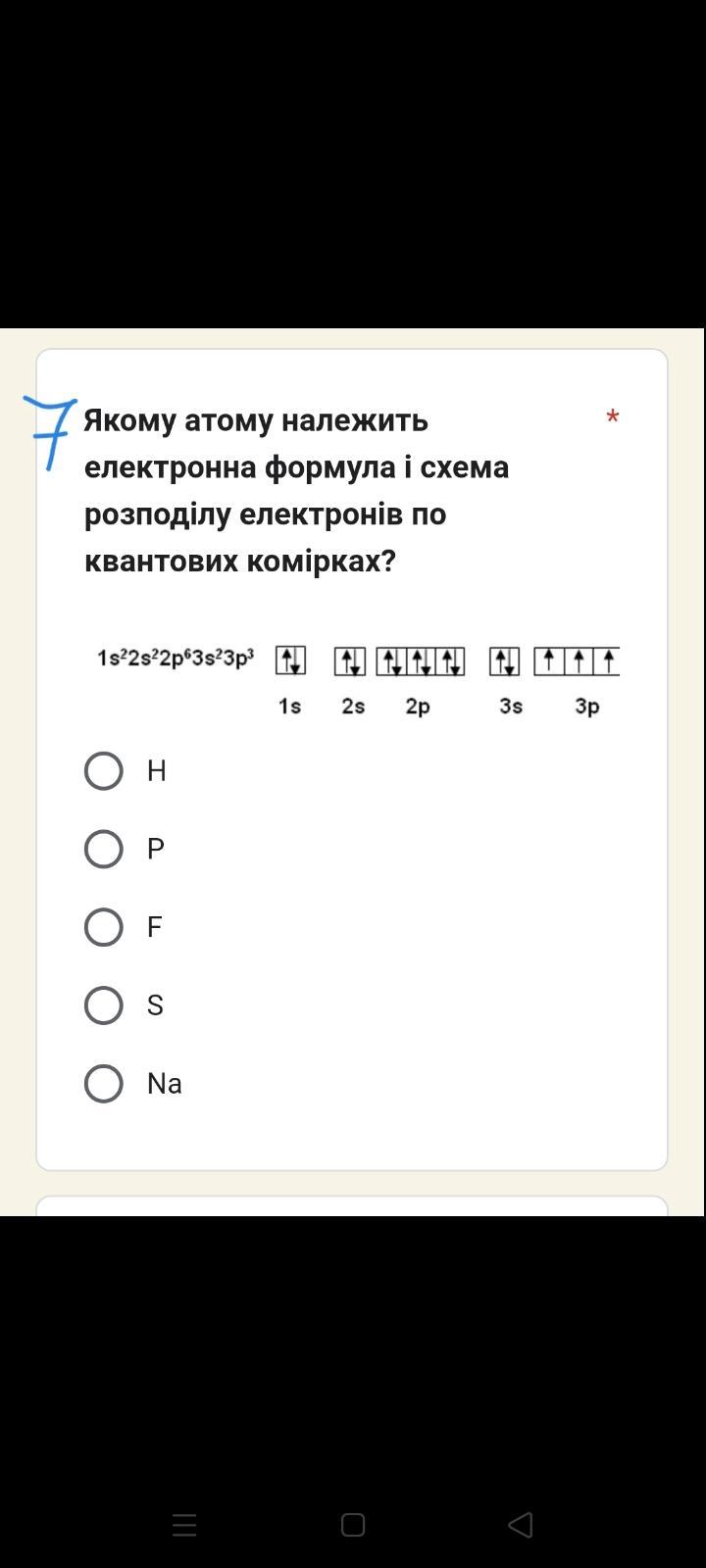Click the question text about the atom
This screenshot has width=706, height=1568.
[296, 490]
